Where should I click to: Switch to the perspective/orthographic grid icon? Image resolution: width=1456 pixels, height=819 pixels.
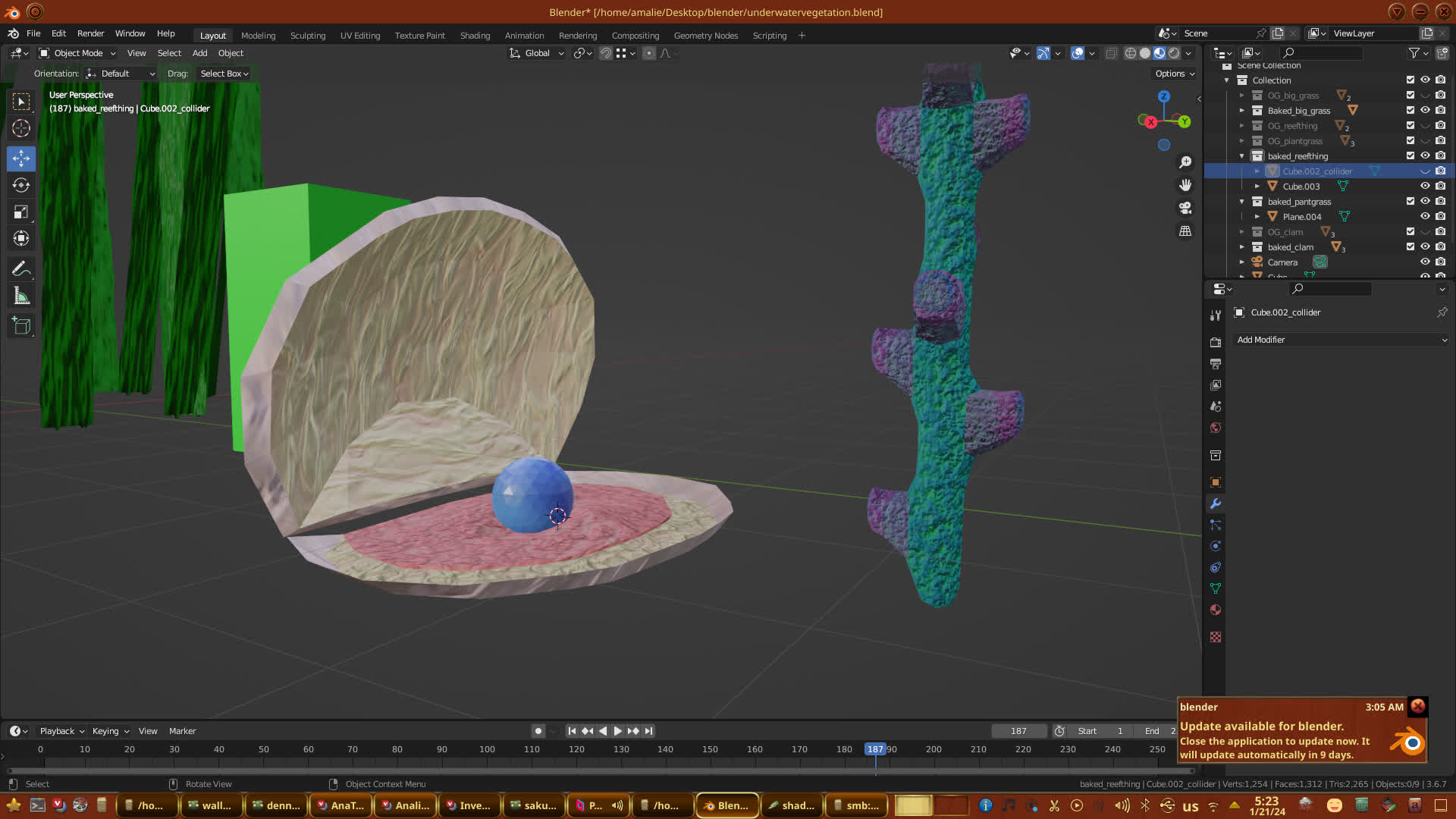1185,231
